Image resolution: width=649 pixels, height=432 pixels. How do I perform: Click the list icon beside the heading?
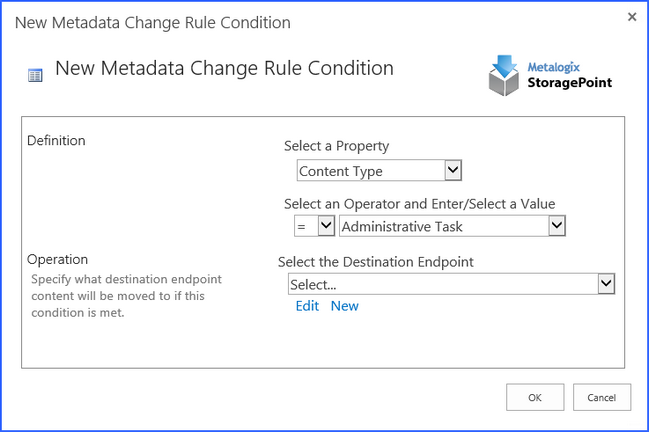pos(35,75)
